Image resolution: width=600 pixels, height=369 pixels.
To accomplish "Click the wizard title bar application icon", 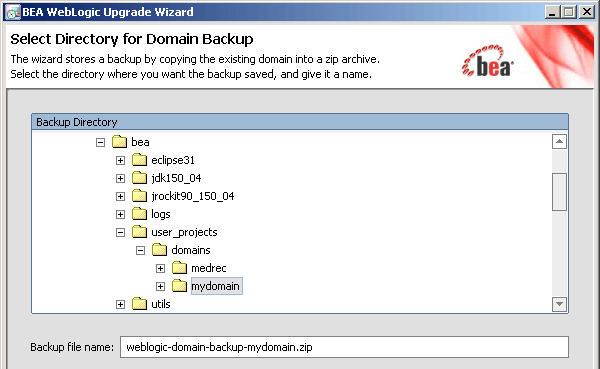I will click(x=13, y=12).
